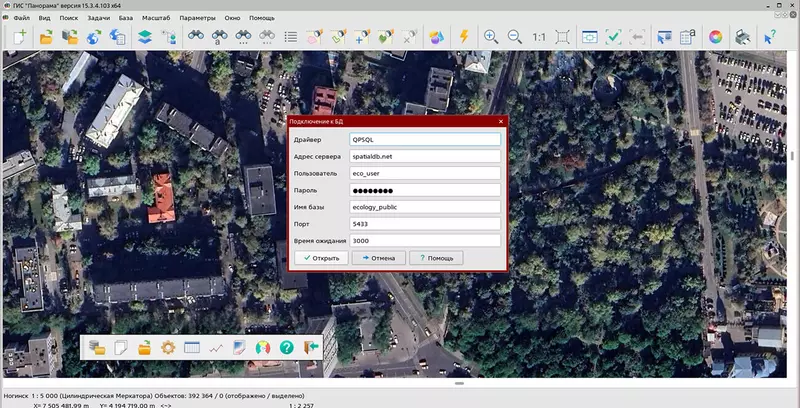Viewport: 800px width, 408px height.
Task: Open the map layers stack icon
Action: (x=144, y=37)
